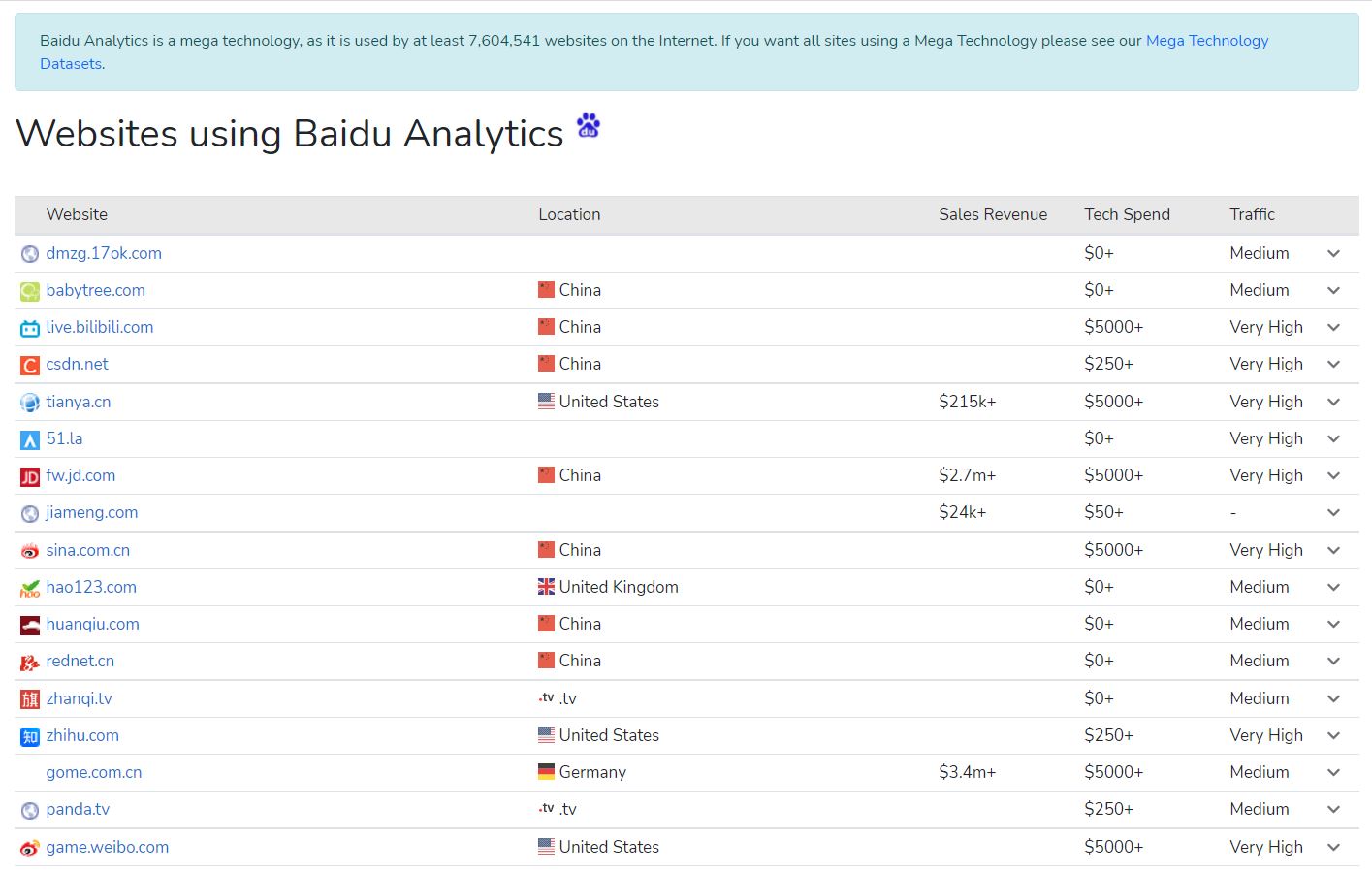Screen dimensions: 1372x874
Task: Click the zhihu.com blue favicon
Action: 30,736
